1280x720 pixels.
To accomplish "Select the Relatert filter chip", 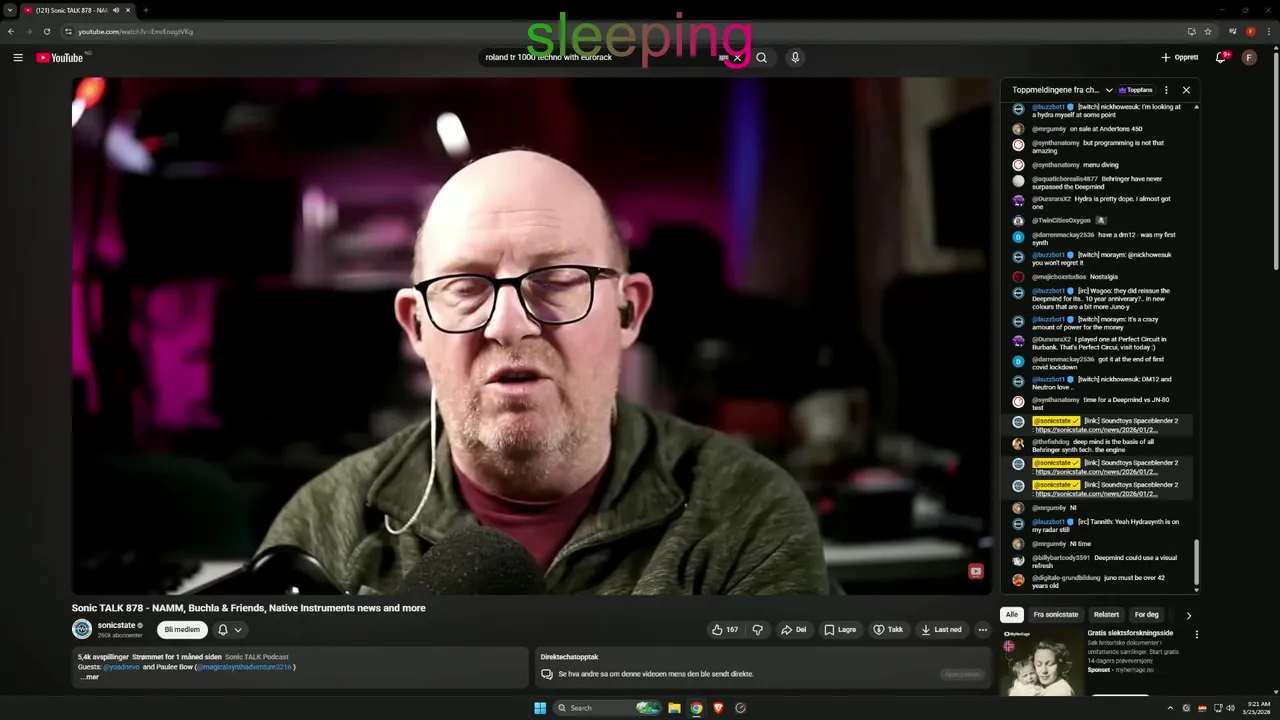I will tap(1106, 615).
